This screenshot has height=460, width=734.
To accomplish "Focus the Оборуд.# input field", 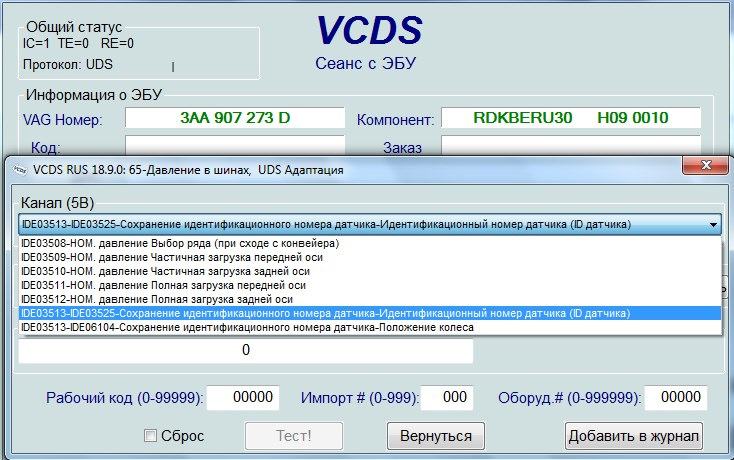I will tap(675, 398).
